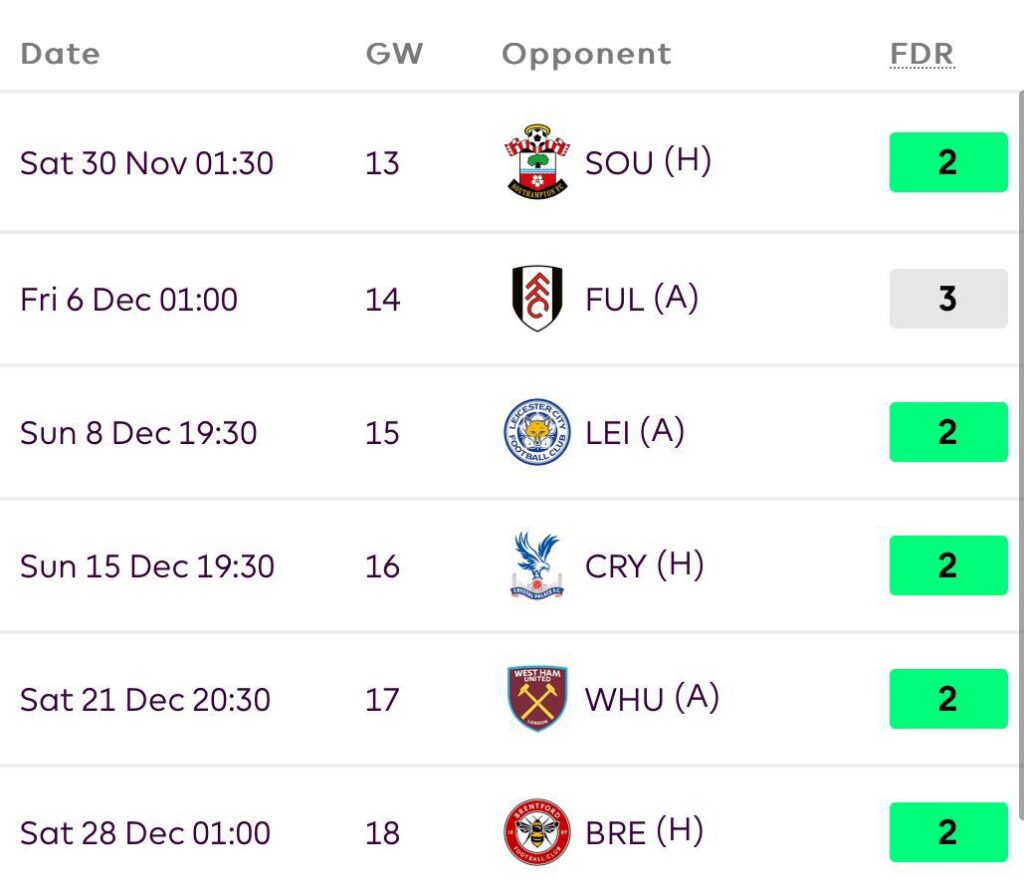Click the Crystal Palace eagle crest
The height and width of the screenshot is (895, 1024).
537,566
